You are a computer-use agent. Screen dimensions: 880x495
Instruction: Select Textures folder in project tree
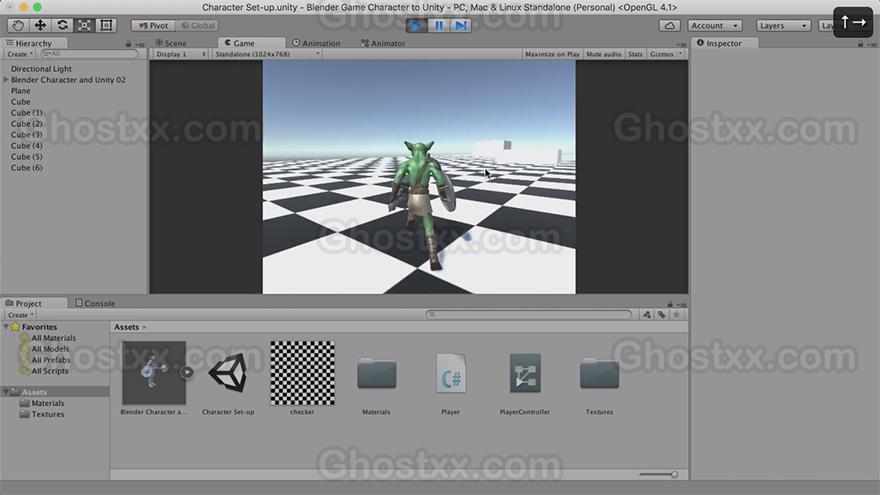click(48, 414)
